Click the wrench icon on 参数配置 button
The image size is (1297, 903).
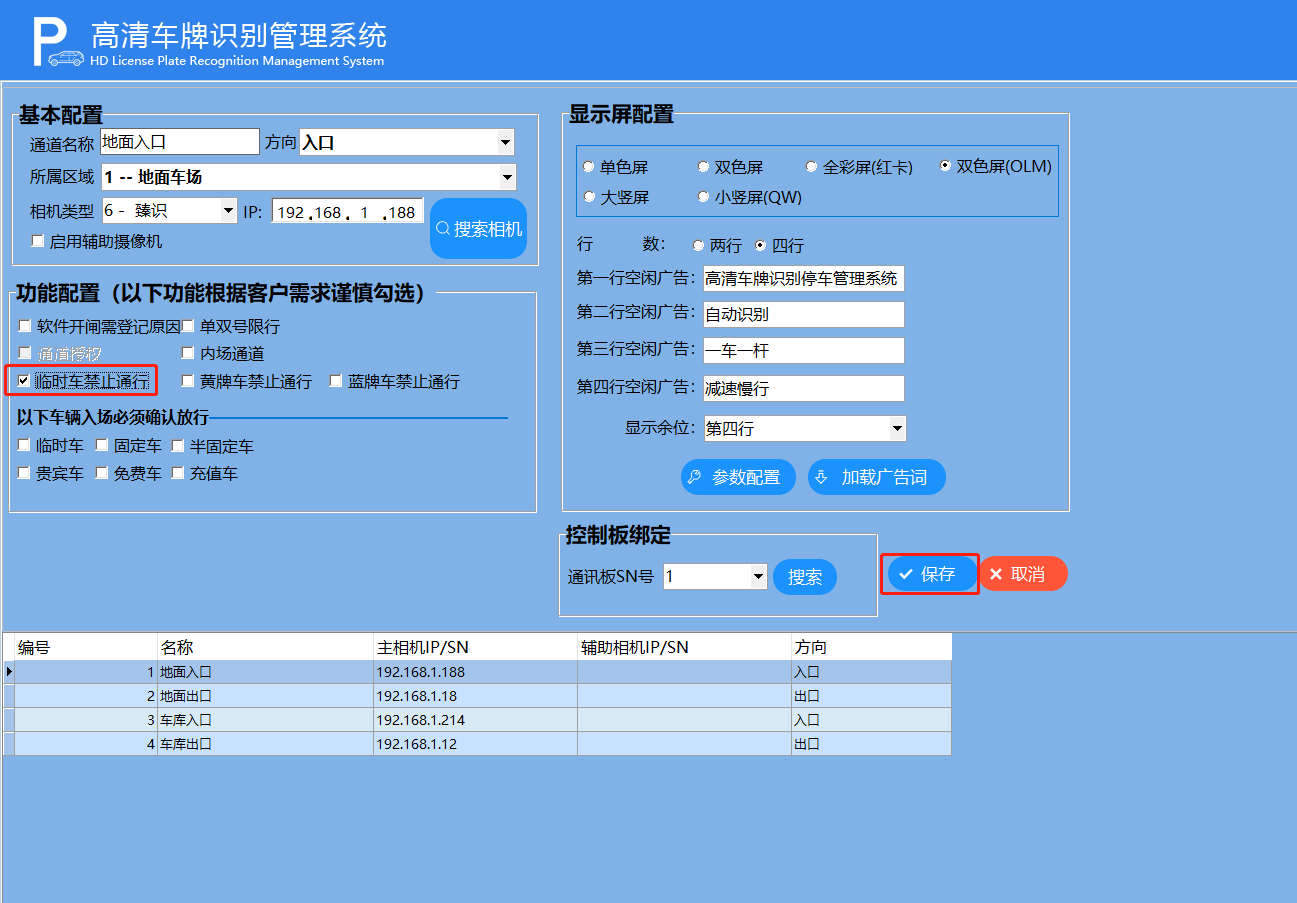(x=695, y=477)
